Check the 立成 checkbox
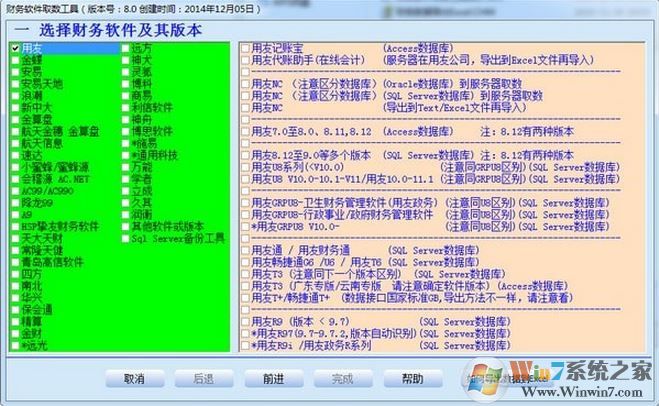 125,191
